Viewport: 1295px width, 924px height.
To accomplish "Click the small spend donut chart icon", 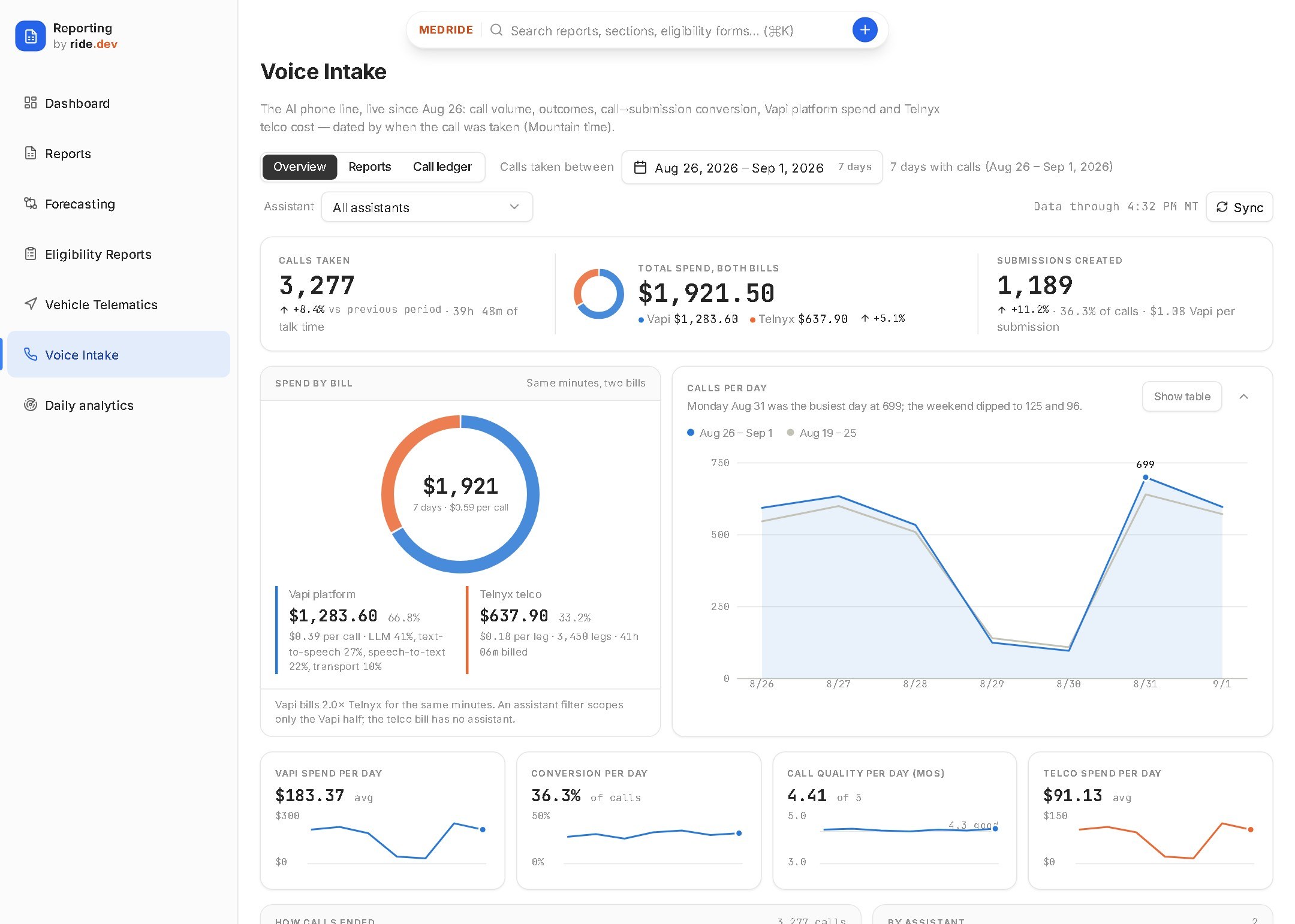I will 598,294.
